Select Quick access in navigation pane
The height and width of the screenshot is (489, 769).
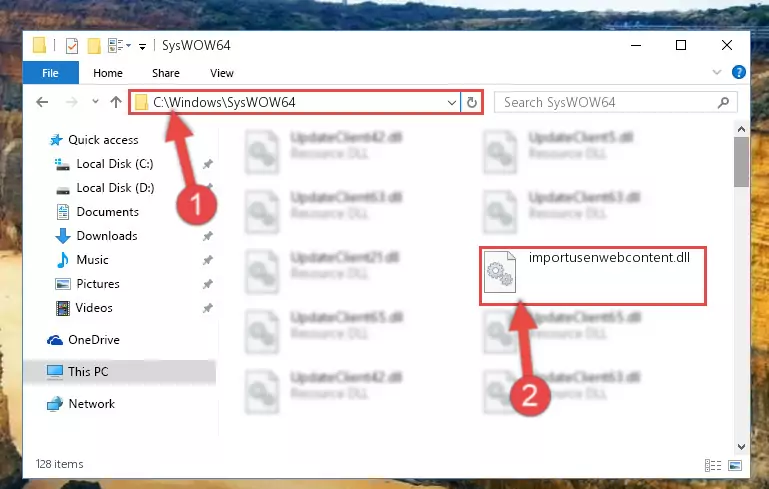[x=103, y=140]
